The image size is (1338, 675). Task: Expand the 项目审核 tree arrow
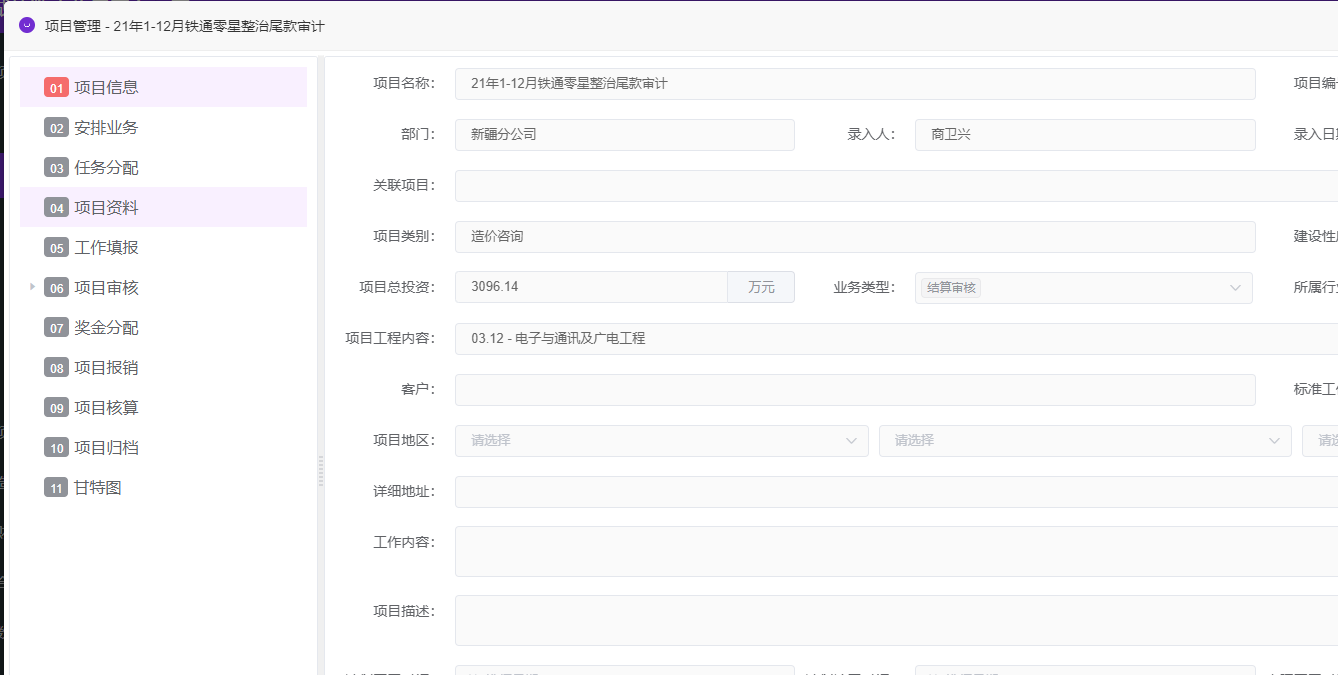tap(32, 287)
